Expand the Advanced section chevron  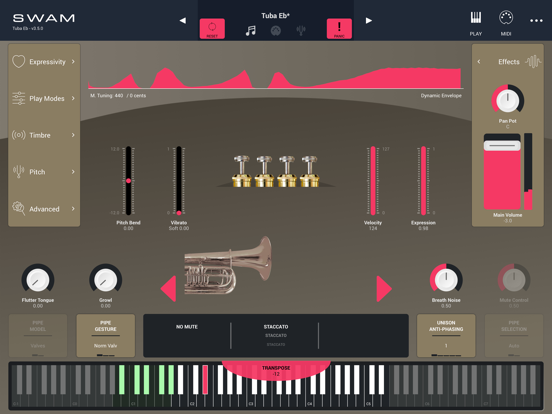click(73, 209)
